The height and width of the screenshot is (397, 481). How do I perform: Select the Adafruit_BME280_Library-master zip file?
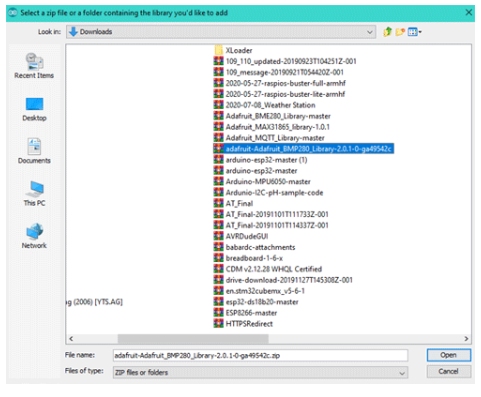272,116
